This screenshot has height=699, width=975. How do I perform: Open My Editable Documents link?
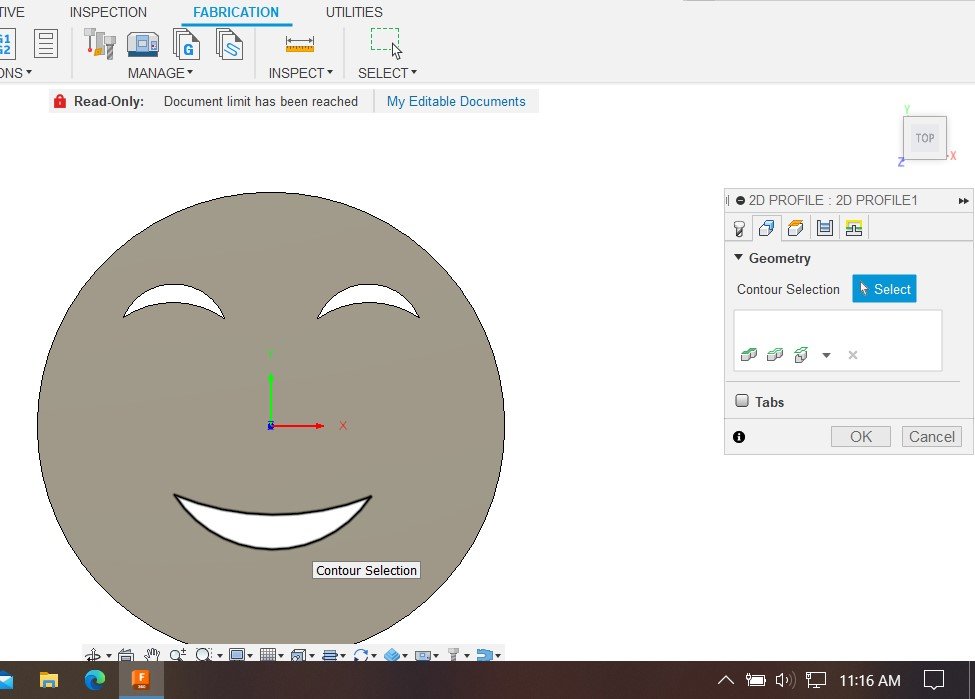click(x=456, y=101)
